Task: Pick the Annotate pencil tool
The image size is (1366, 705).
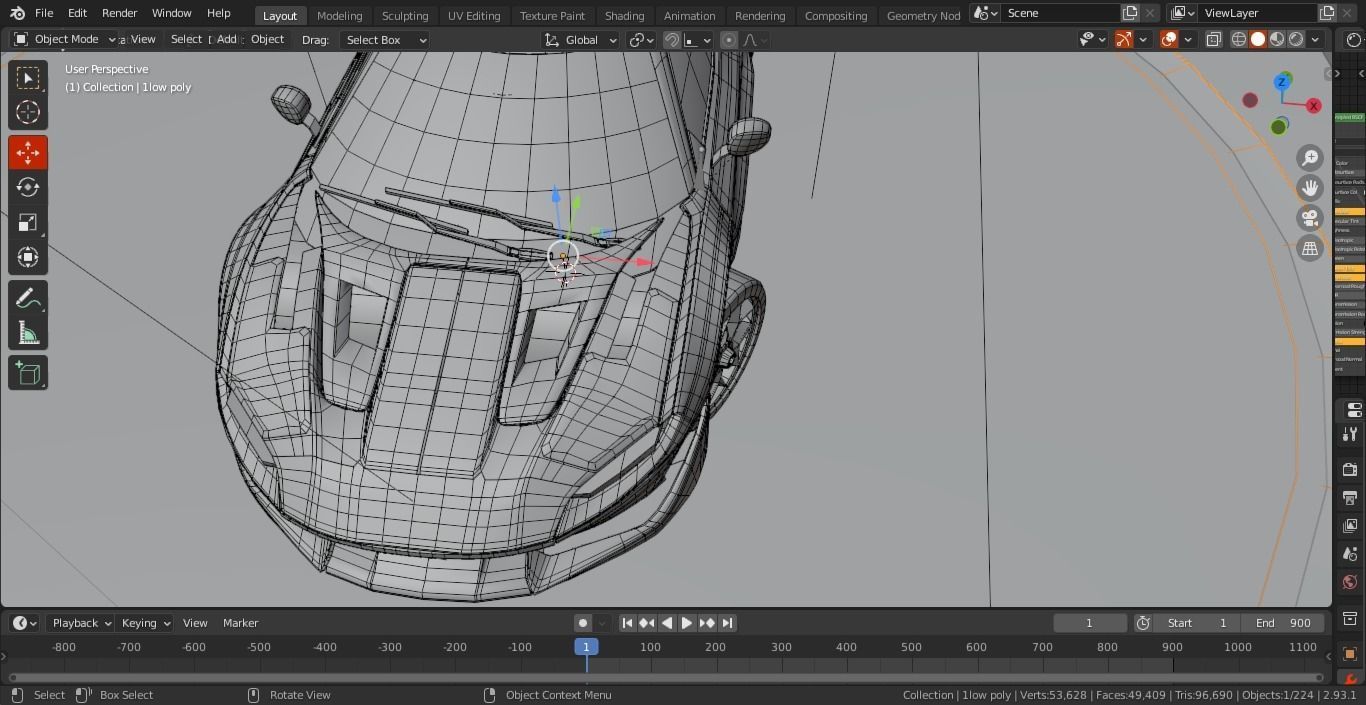Action: 28,299
